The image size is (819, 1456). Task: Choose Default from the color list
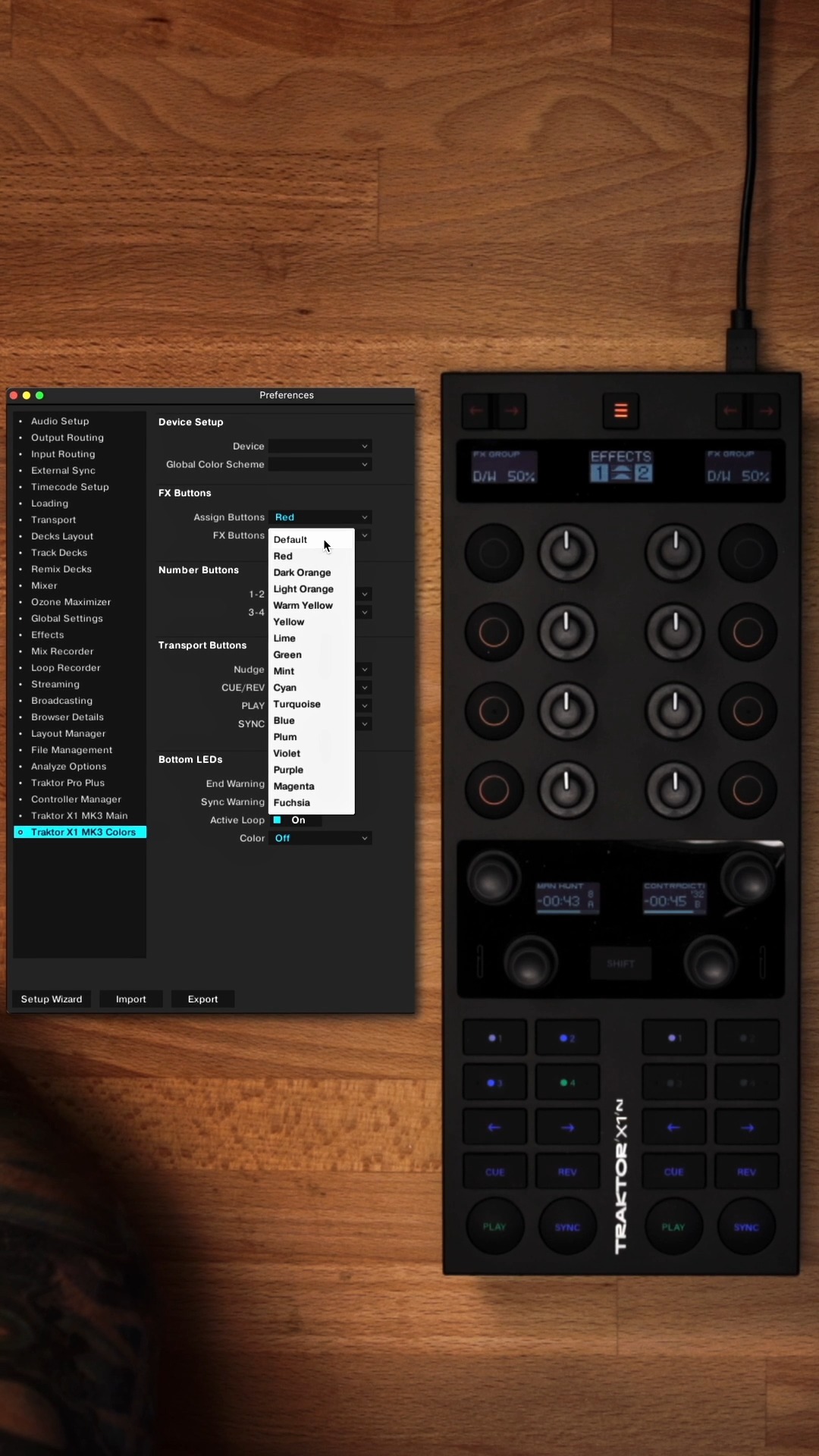(312, 540)
